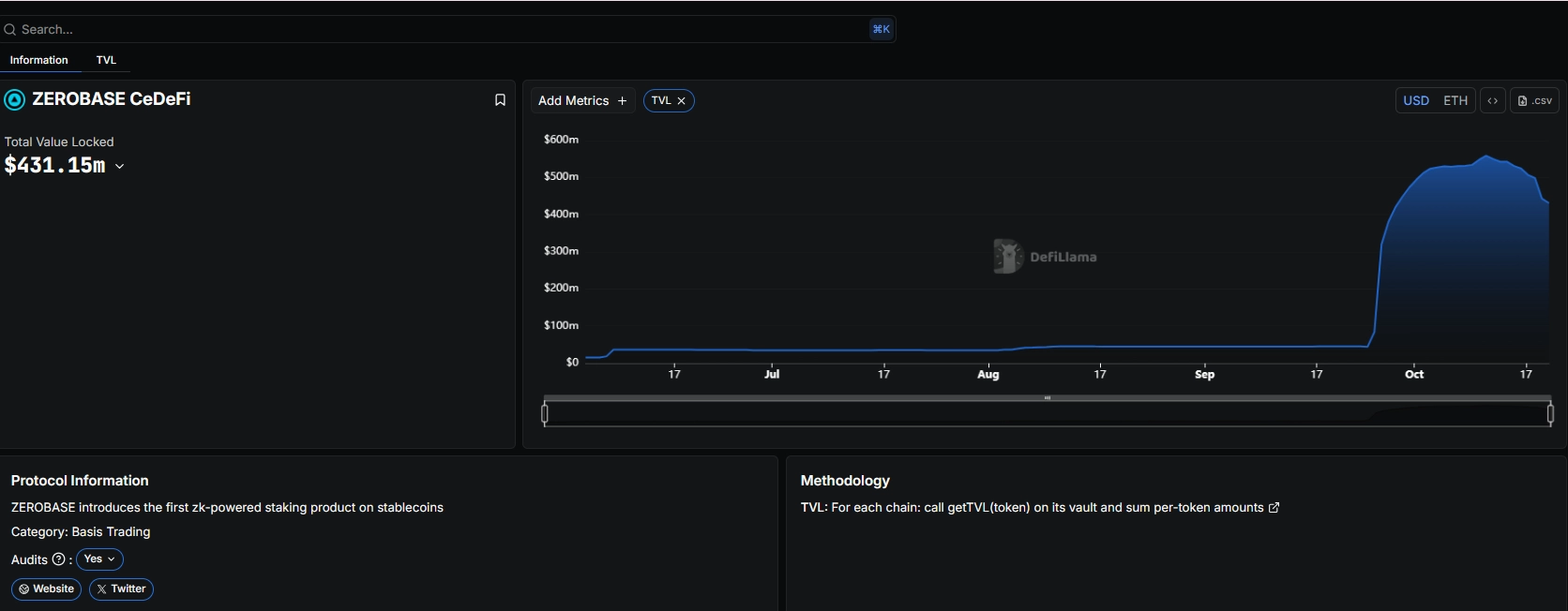Switch to the TVL tab
Screen dimensions: 1568x611
click(106, 60)
